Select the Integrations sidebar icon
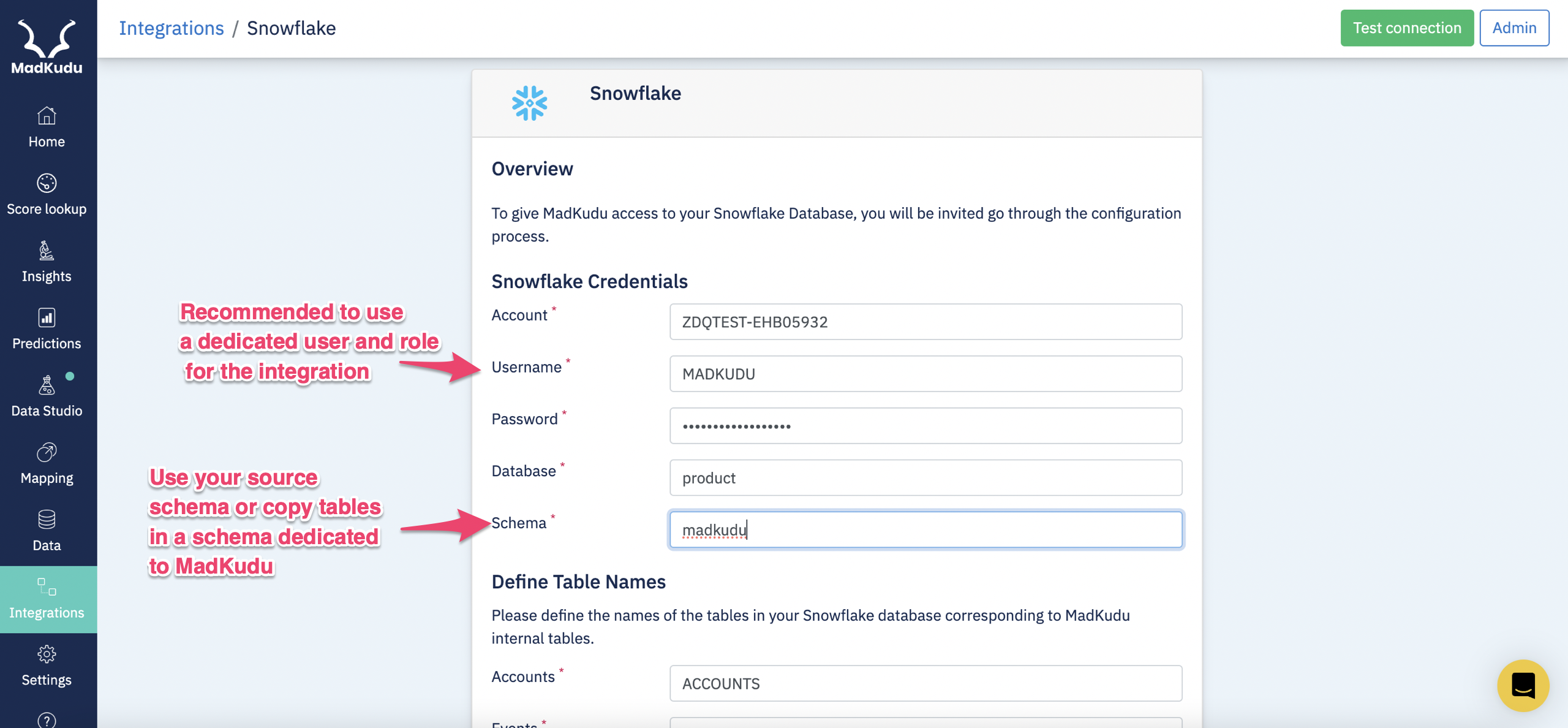1568x728 pixels. coord(47,586)
